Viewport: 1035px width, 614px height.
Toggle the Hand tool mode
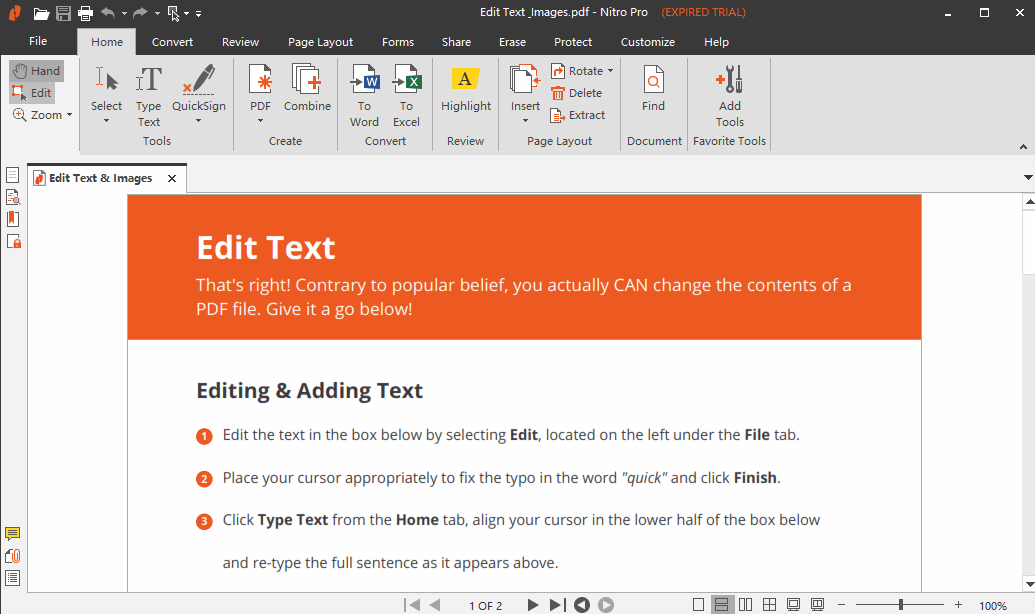(x=36, y=71)
